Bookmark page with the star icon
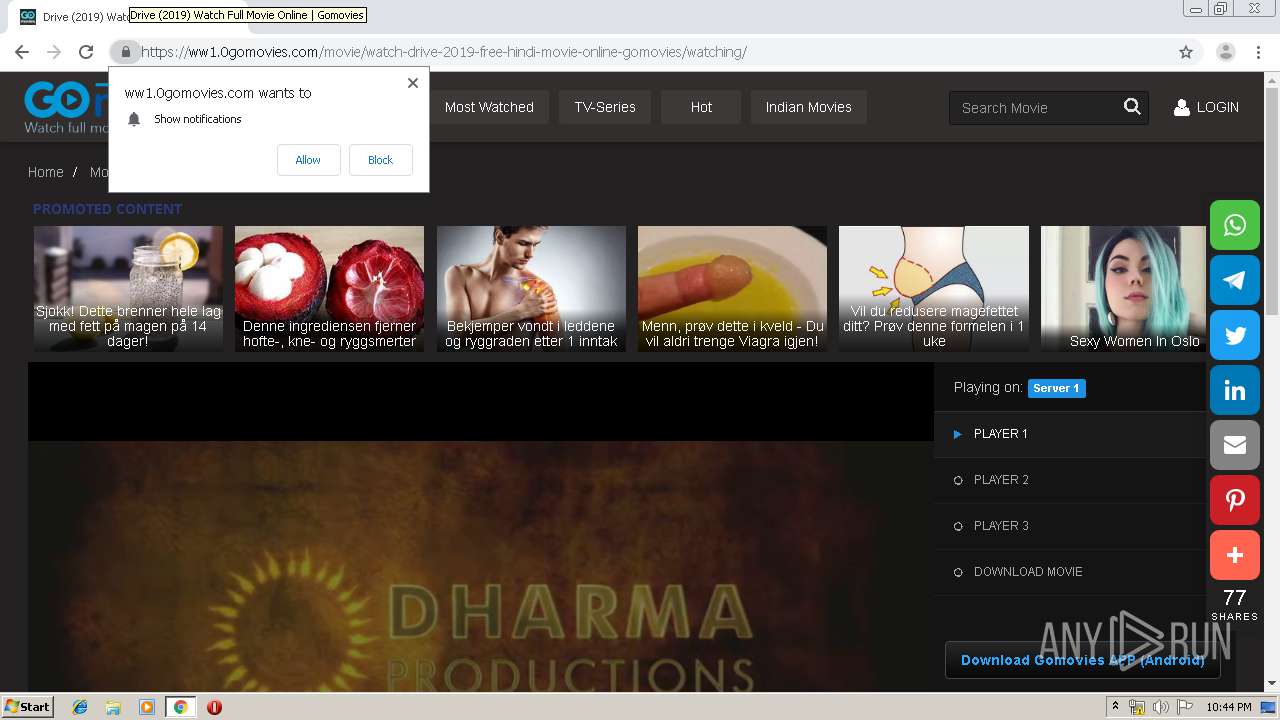Screen dimensions: 1280x720 [1186, 52]
